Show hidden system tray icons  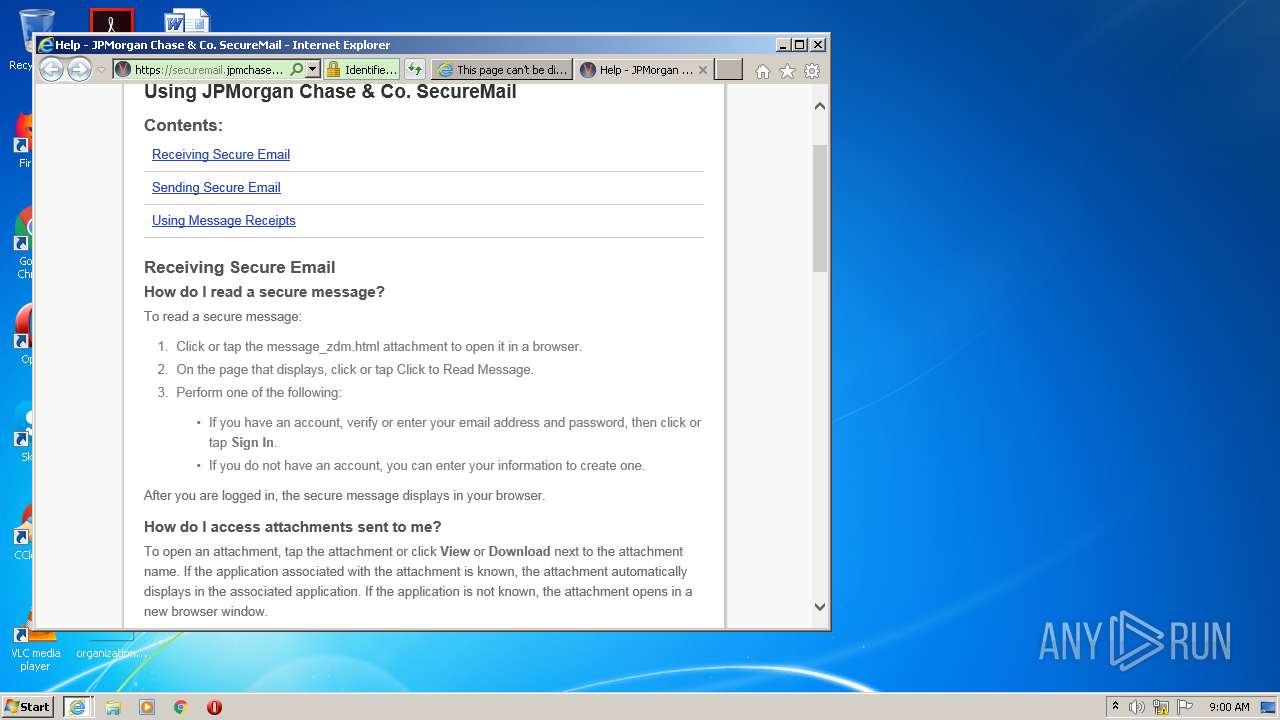1116,707
